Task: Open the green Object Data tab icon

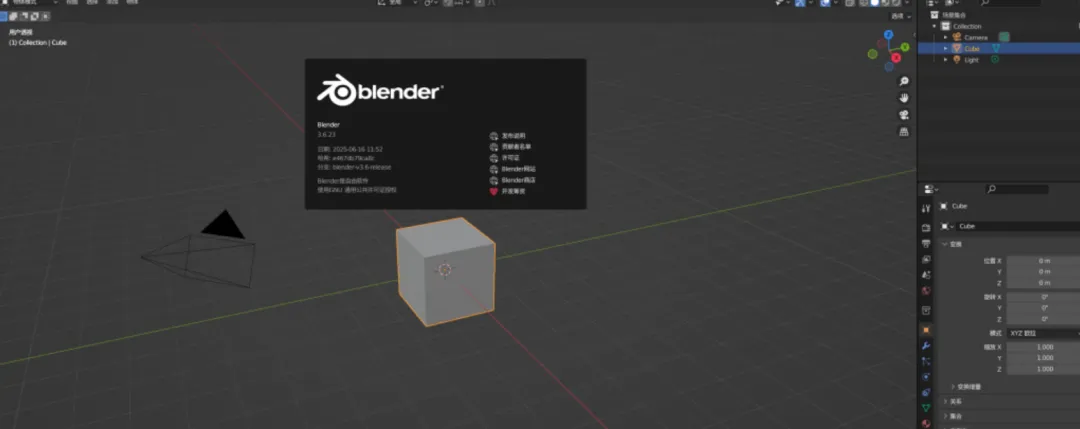Action: click(926, 408)
